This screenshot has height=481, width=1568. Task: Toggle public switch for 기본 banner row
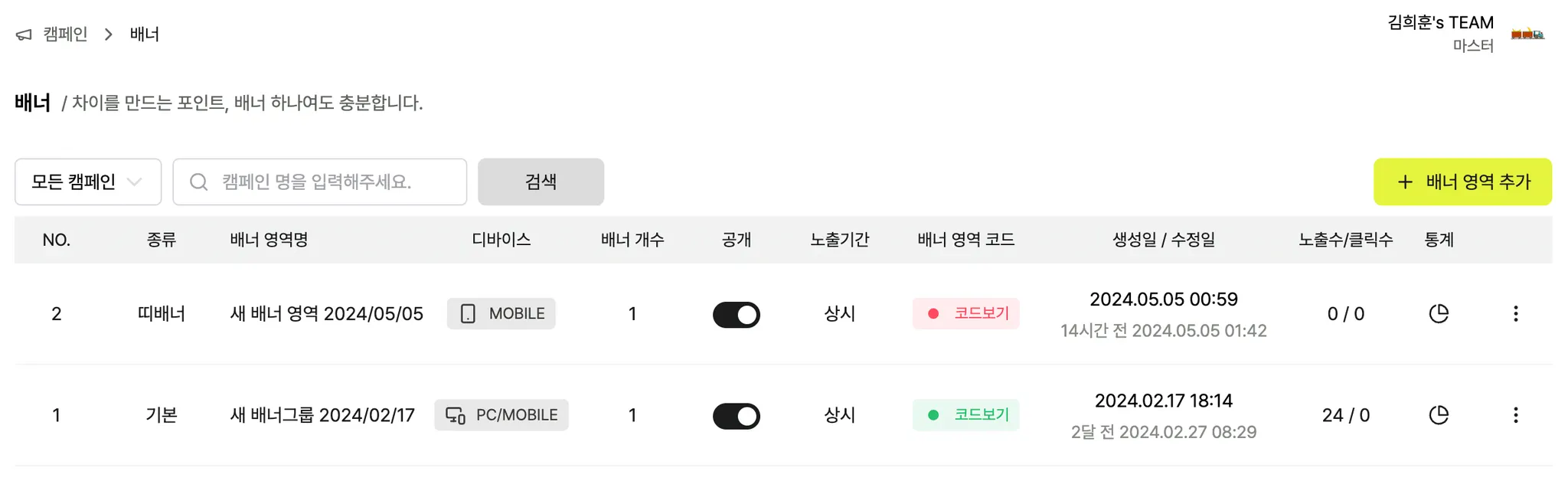pyautogui.click(x=736, y=416)
